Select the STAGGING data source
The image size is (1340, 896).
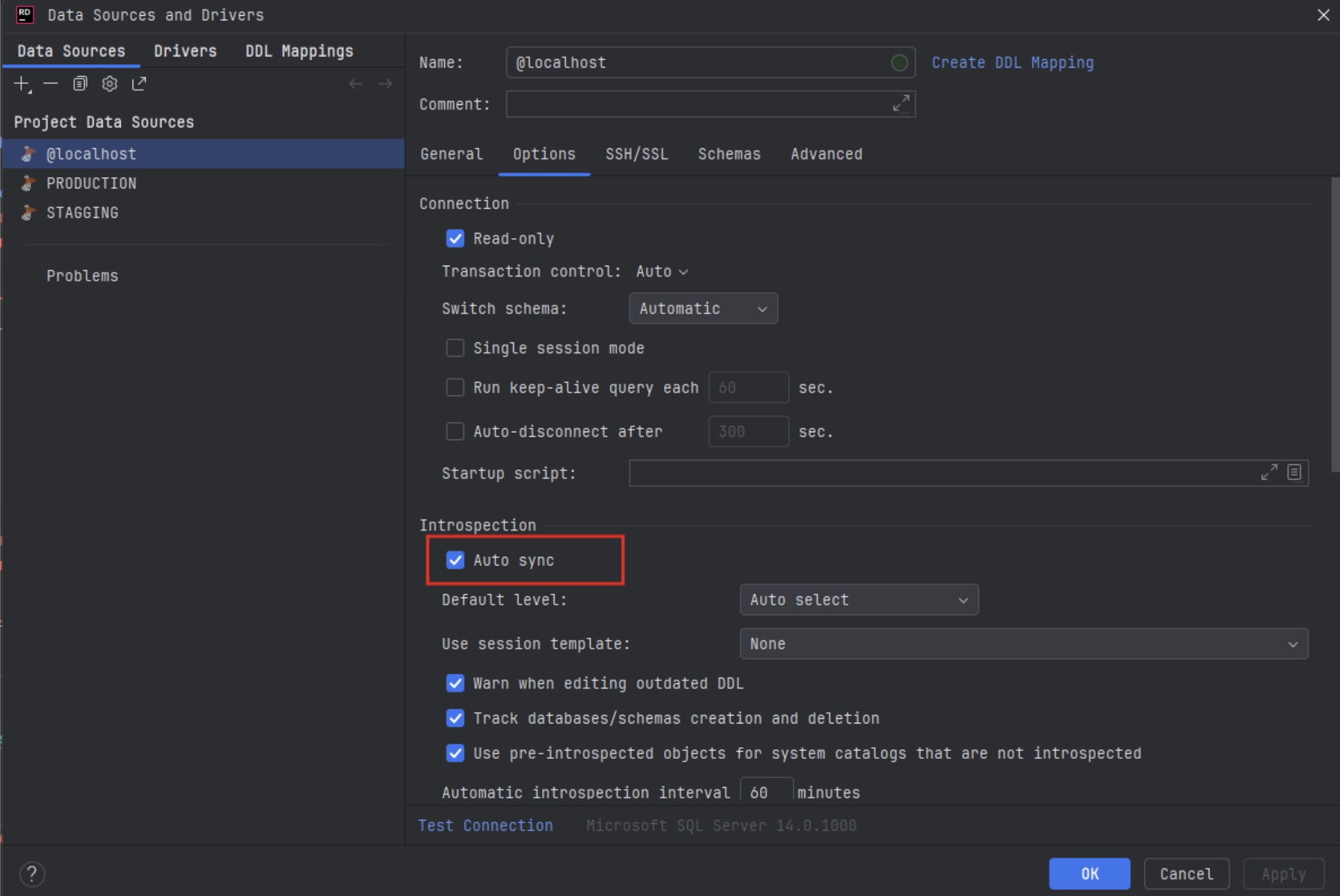pyautogui.click(x=203, y=213)
